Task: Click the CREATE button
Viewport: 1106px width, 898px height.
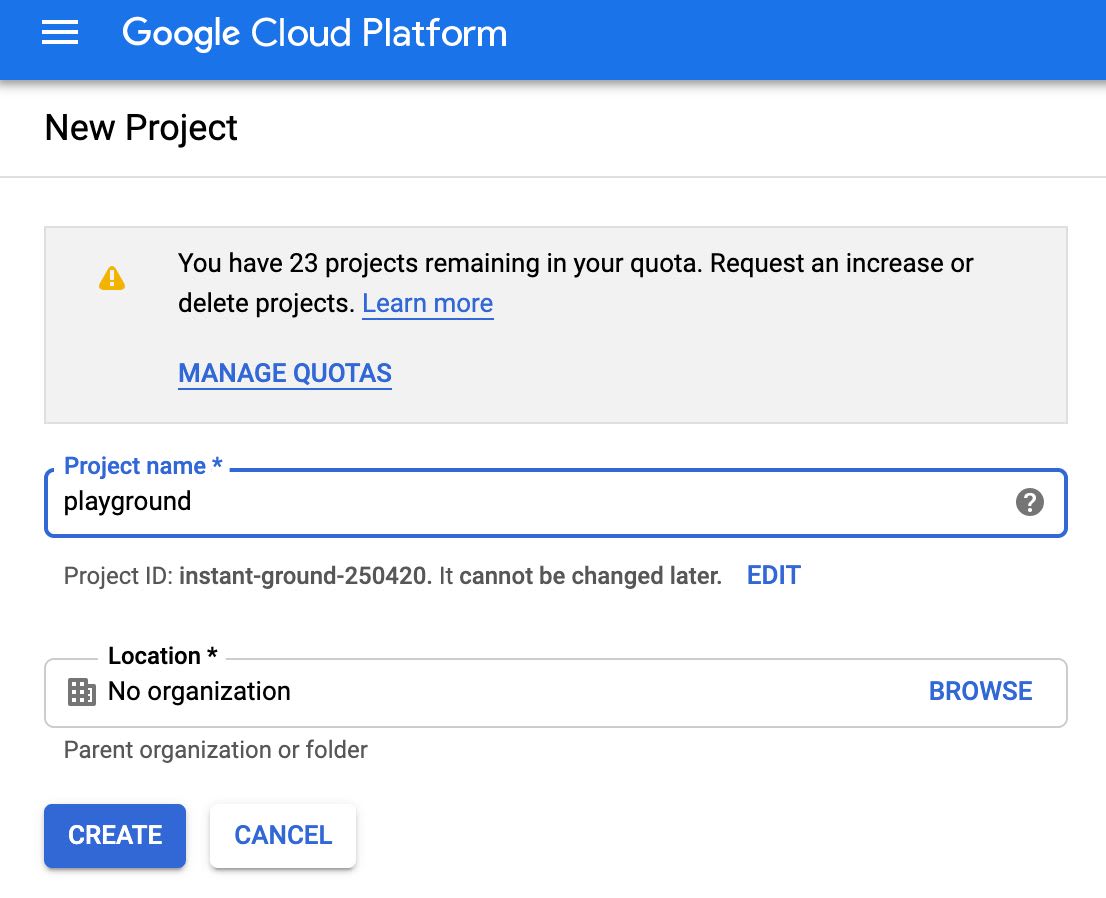Action: click(115, 836)
